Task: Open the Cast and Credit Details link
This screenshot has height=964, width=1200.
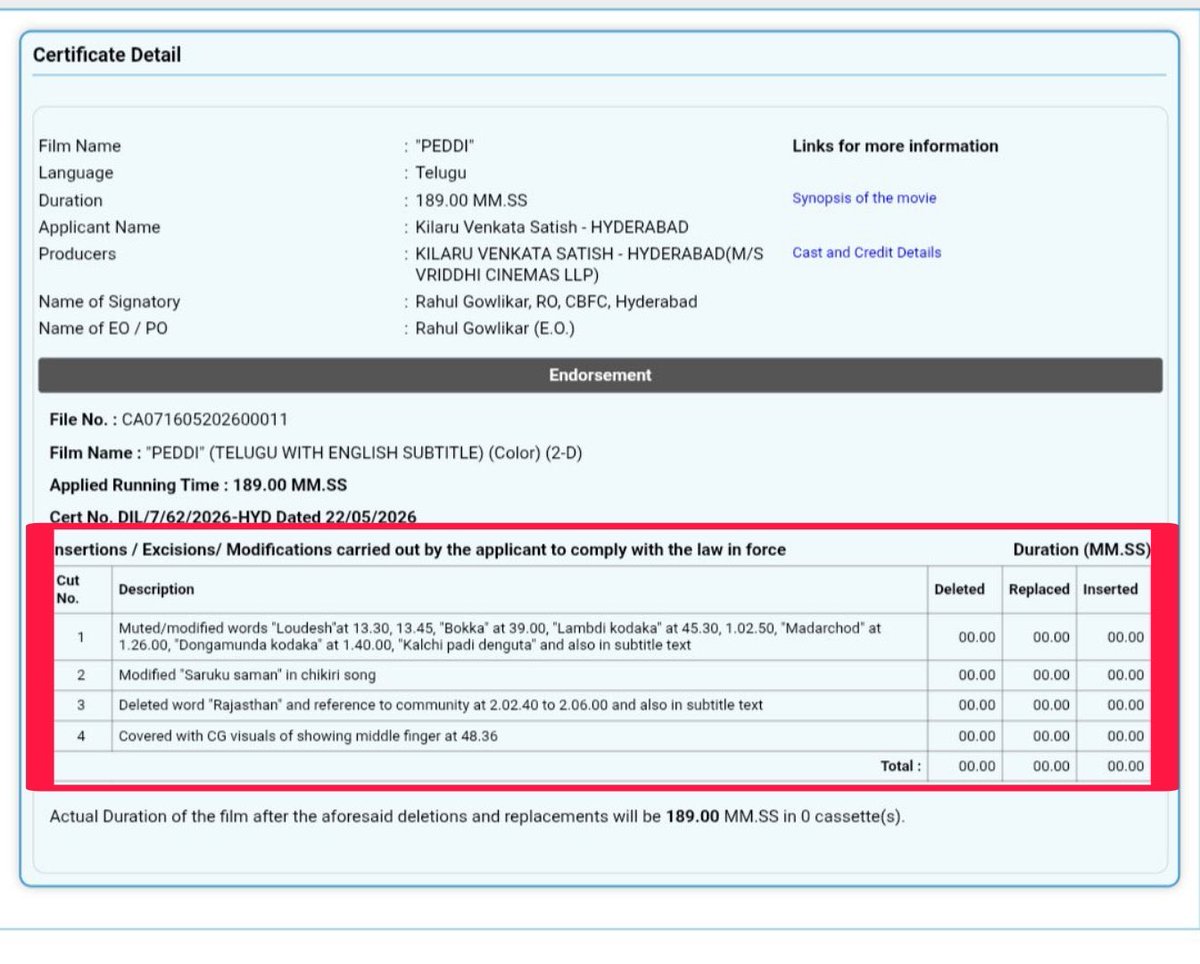Action: [866, 253]
